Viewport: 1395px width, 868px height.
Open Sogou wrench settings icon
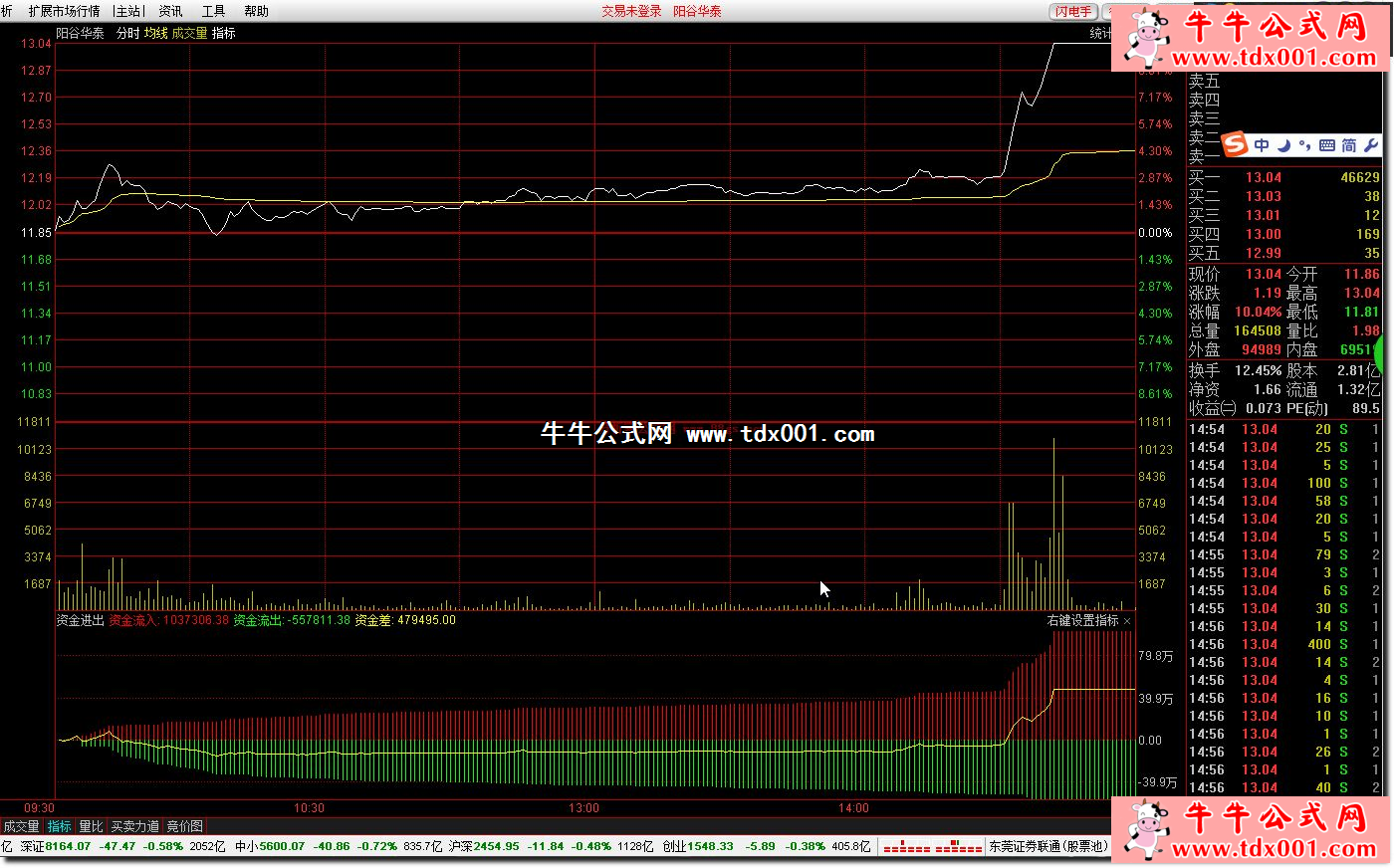pos(1371,145)
